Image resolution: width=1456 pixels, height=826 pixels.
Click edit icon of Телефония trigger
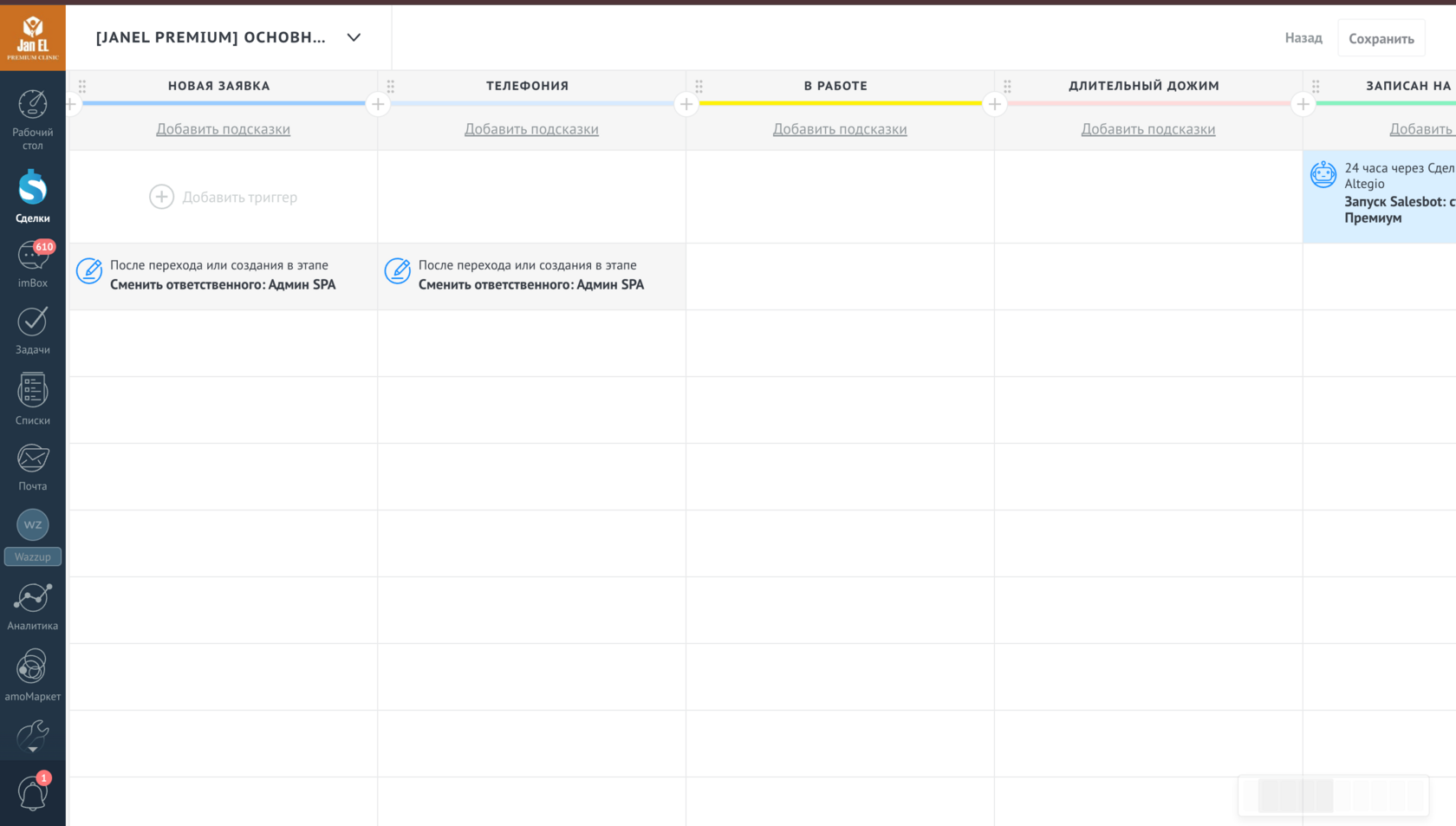point(398,271)
